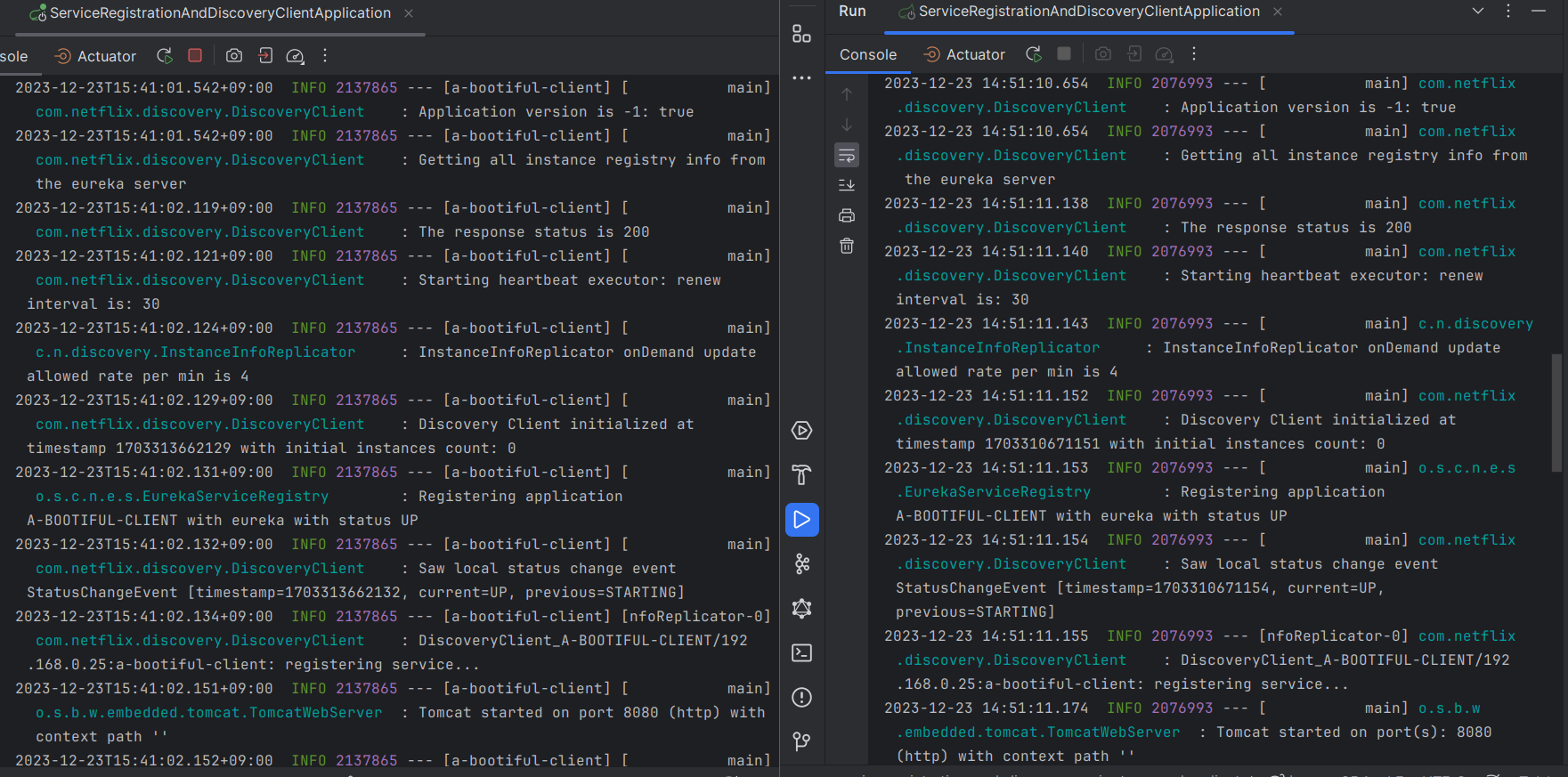The width and height of the screenshot is (1568, 777).
Task: Click the greyed stop icon in right panel
Action: (x=1064, y=53)
